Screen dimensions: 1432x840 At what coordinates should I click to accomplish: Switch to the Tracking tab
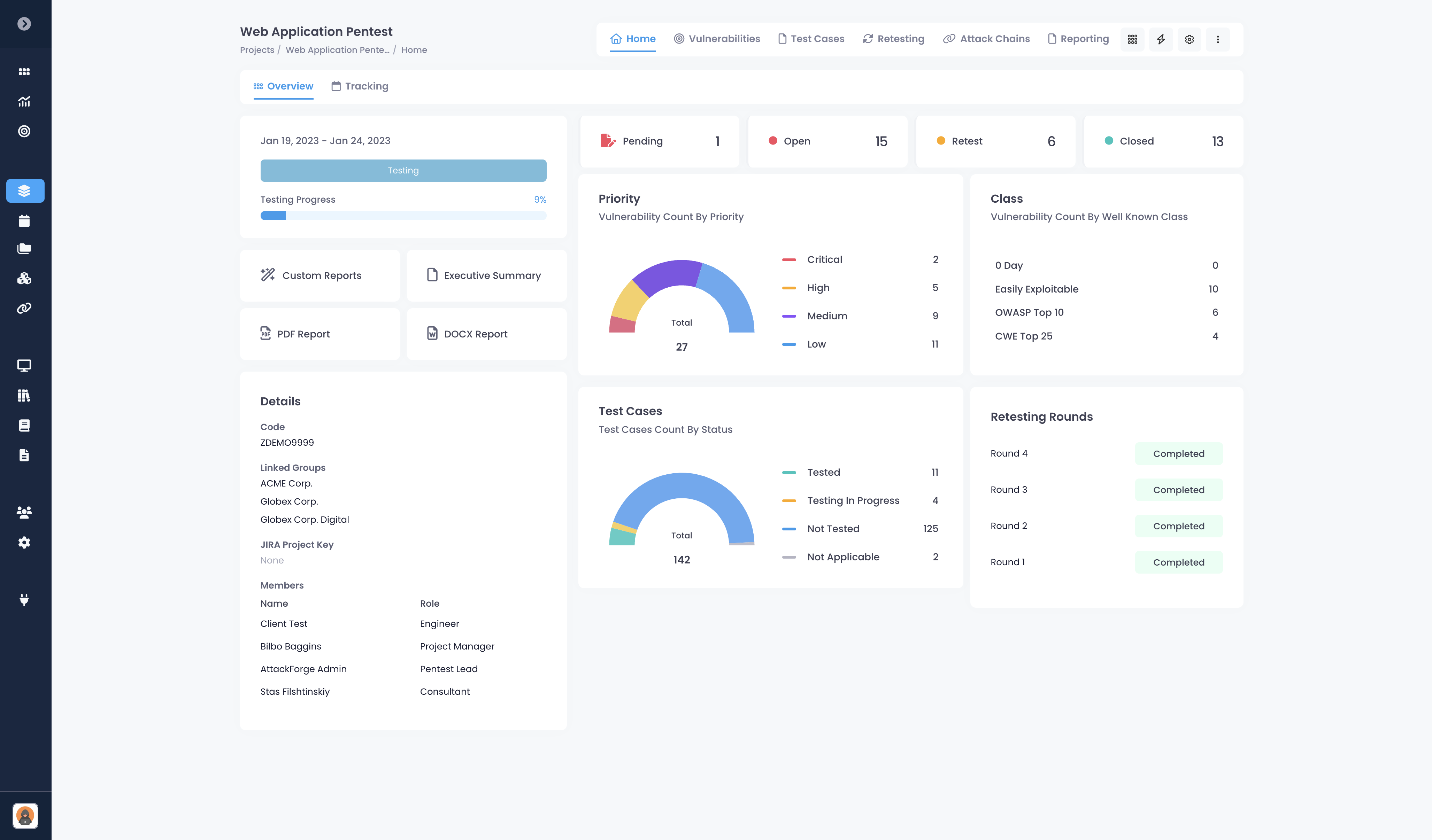click(x=360, y=86)
